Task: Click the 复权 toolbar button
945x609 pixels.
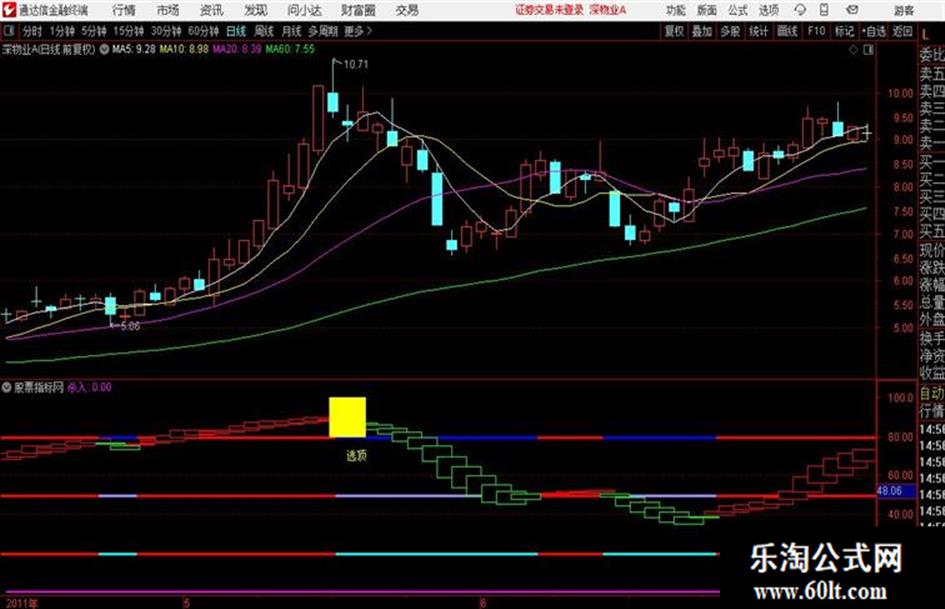Action: pos(674,31)
